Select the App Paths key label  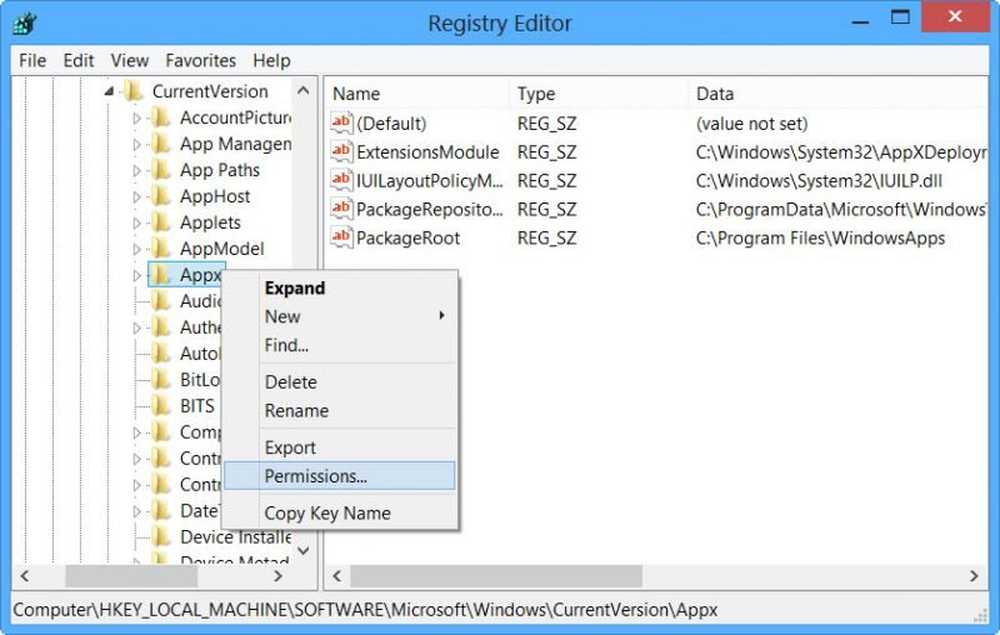point(220,170)
